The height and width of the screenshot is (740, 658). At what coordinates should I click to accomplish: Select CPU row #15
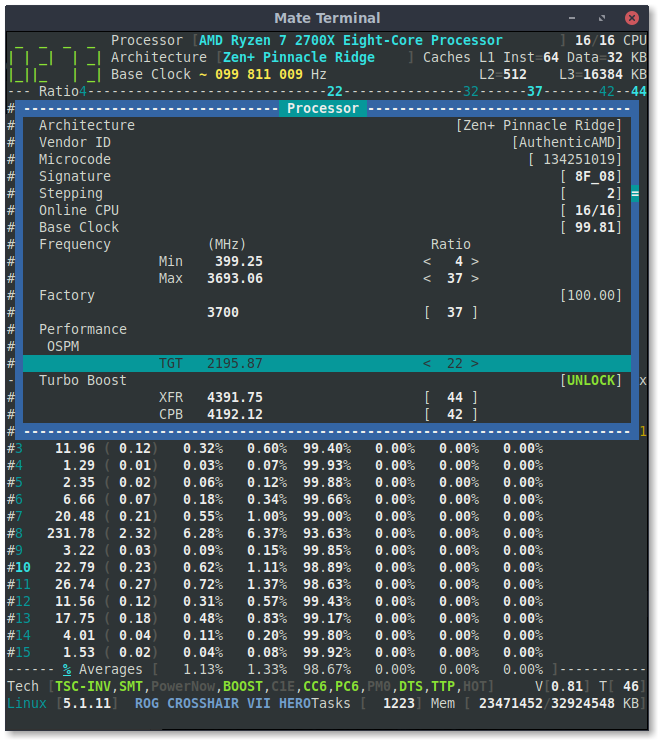275,652
